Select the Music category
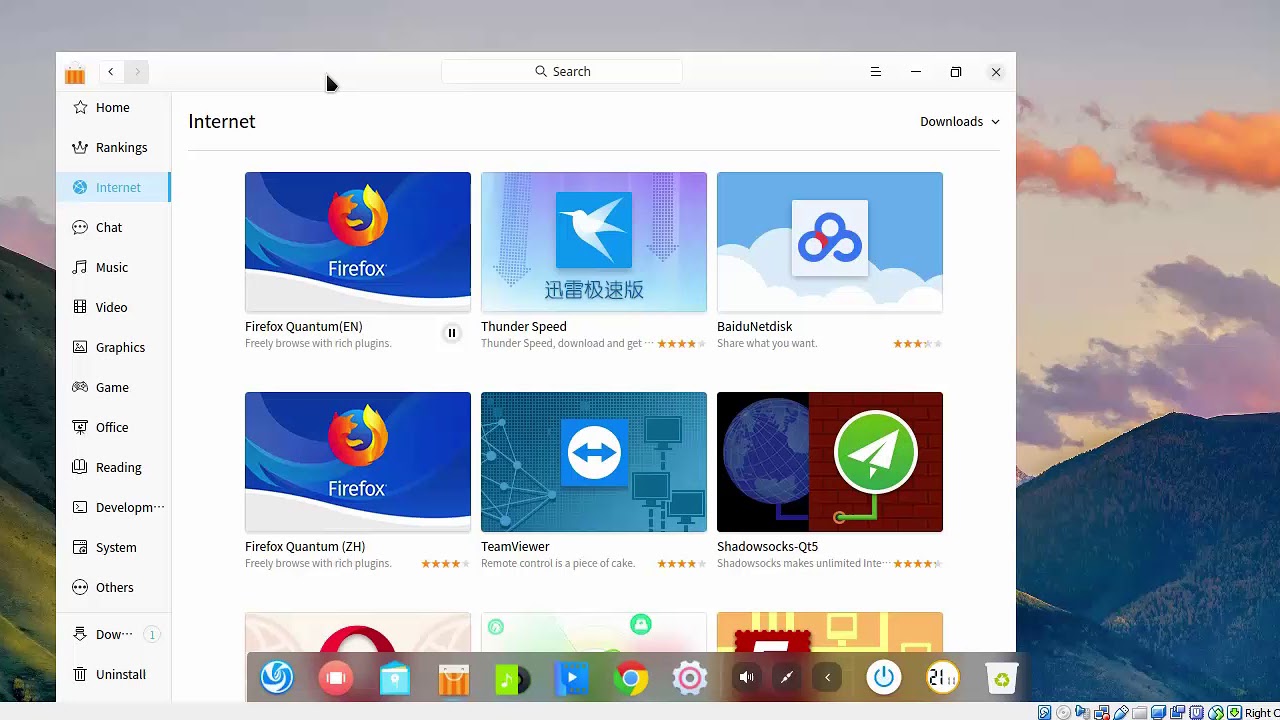This screenshot has height=720, width=1280. click(113, 267)
